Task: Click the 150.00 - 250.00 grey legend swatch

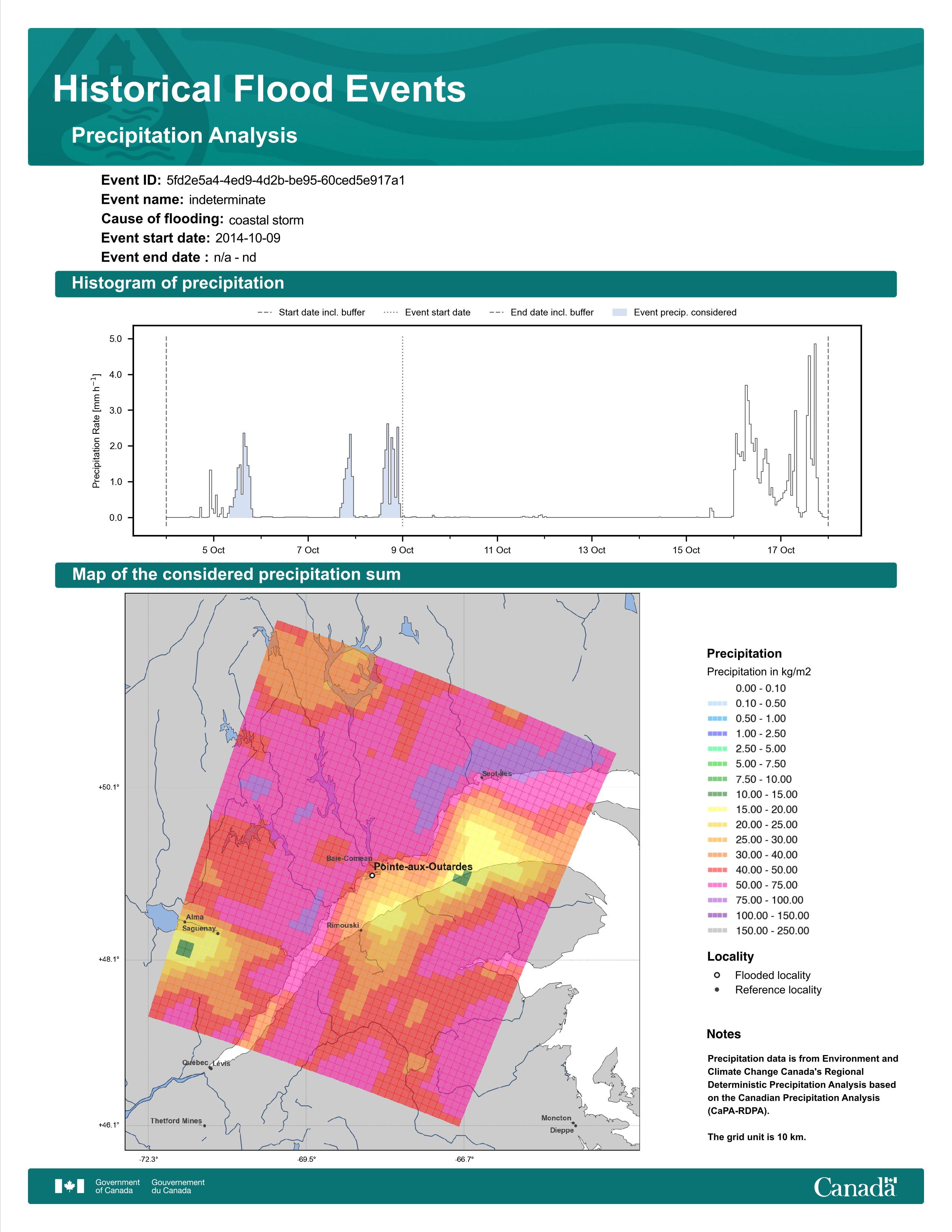Action: (717, 931)
